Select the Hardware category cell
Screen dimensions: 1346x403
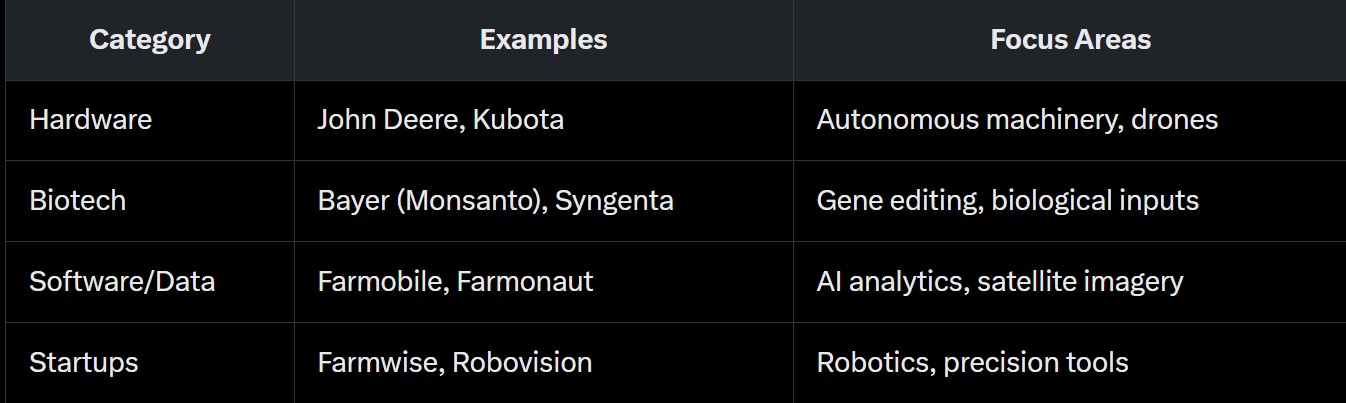(91, 120)
